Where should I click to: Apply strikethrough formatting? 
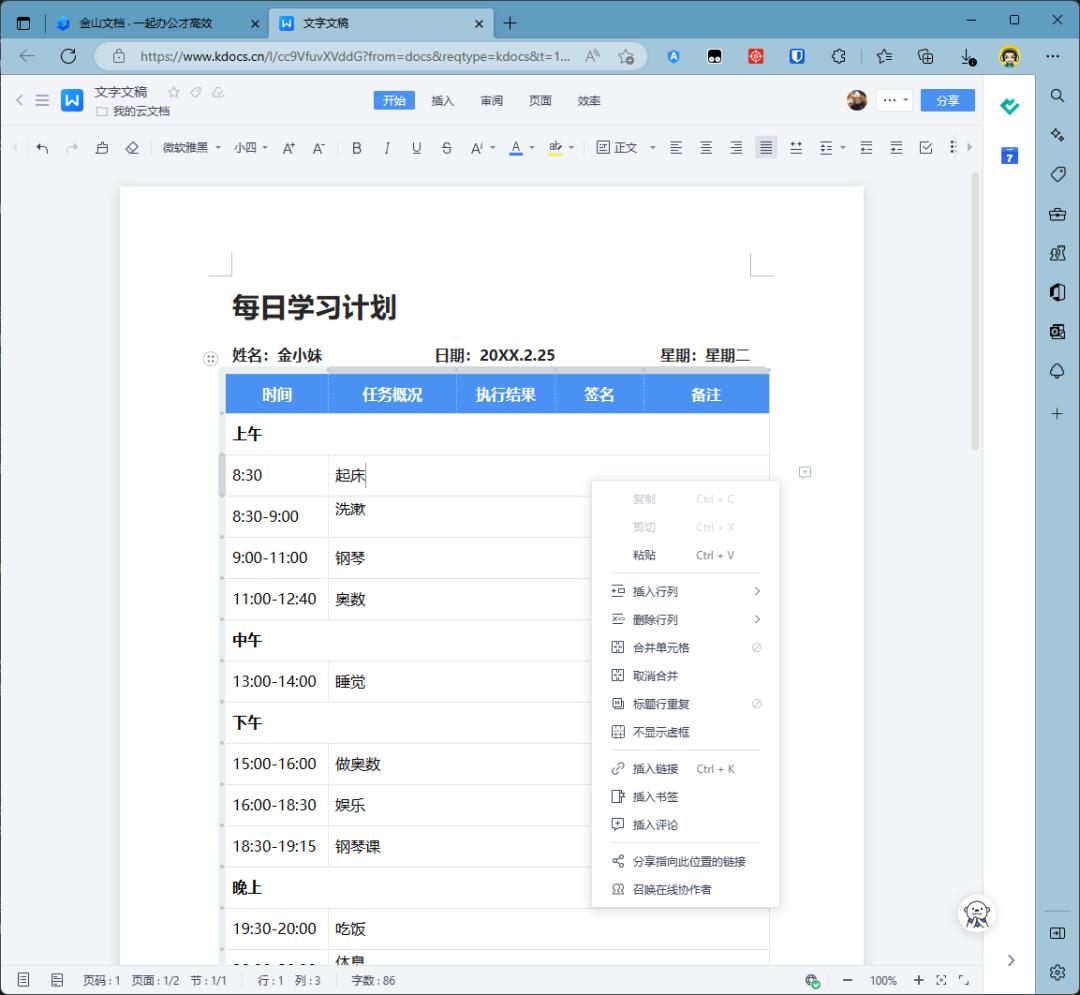click(x=446, y=148)
